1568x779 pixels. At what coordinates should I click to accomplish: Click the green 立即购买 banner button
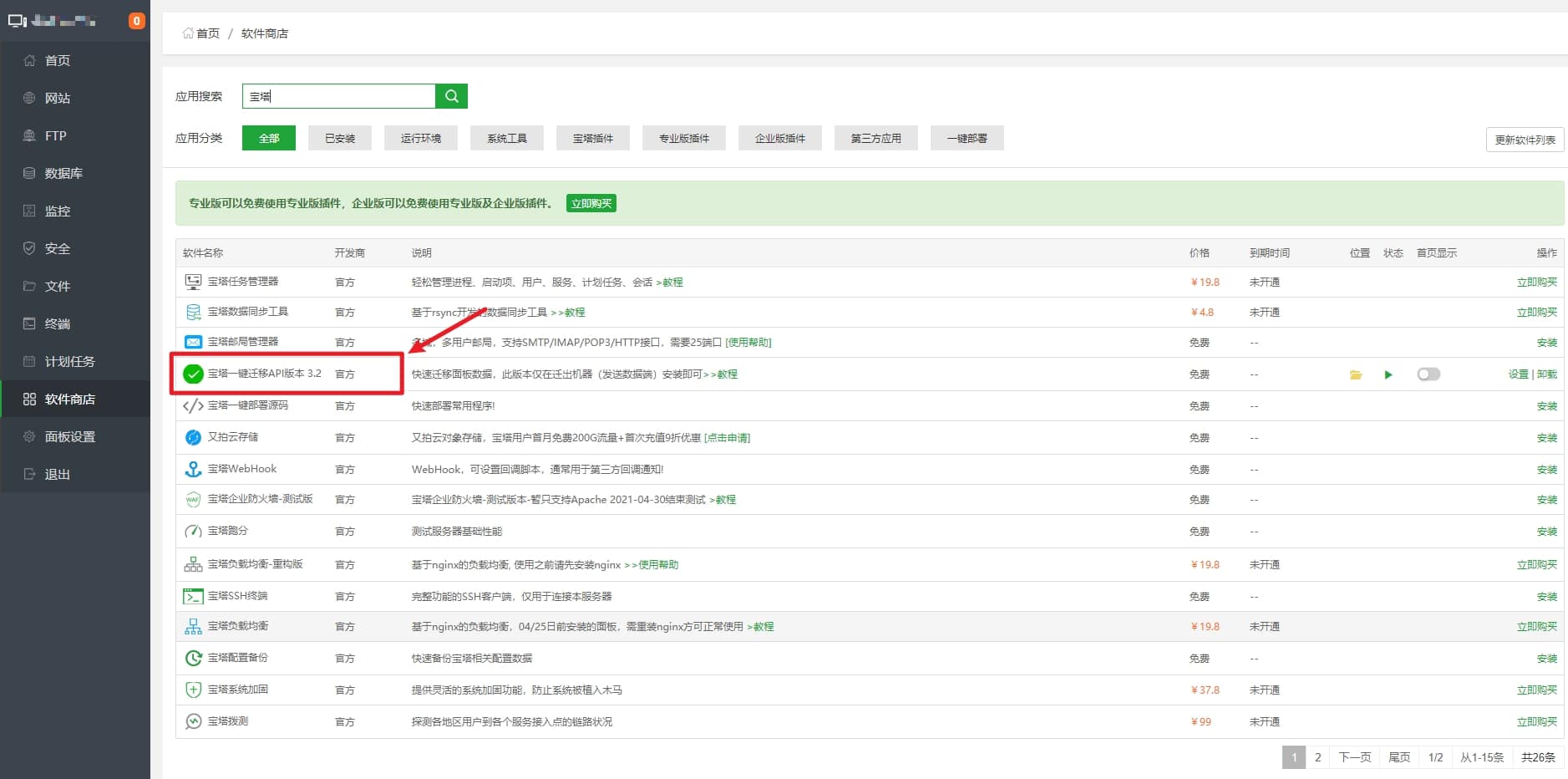pyautogui.click(x=591, y=203)
